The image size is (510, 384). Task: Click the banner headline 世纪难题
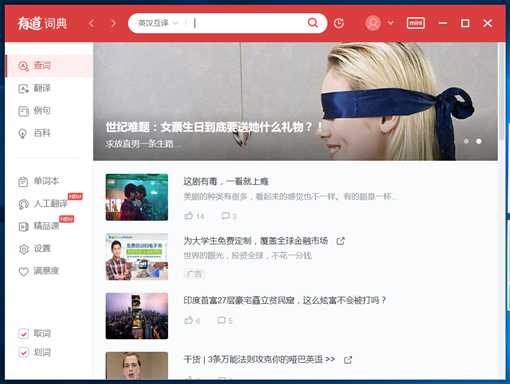214,127
